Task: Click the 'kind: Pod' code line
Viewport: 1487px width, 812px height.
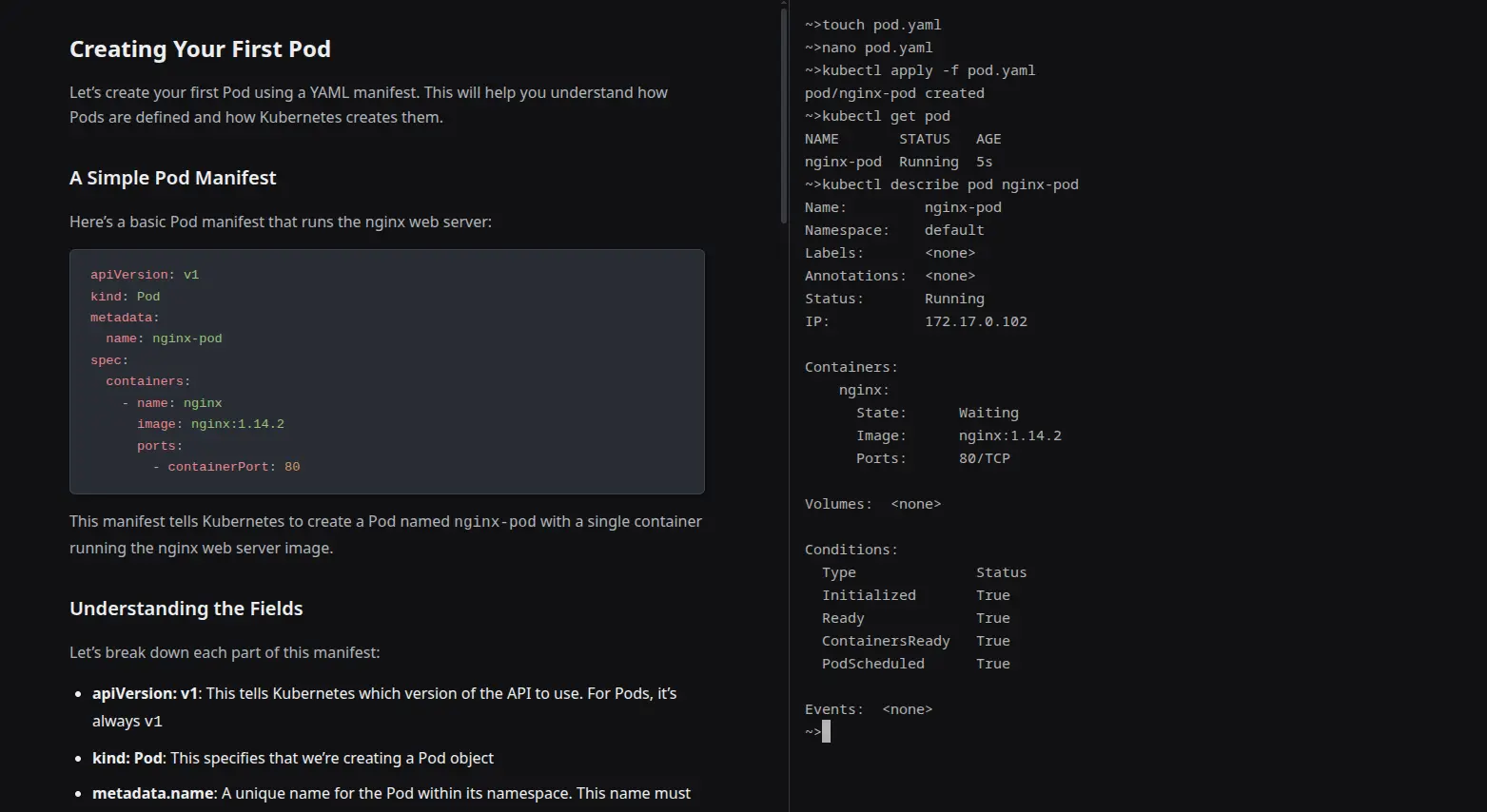Action: click(125, 297)
